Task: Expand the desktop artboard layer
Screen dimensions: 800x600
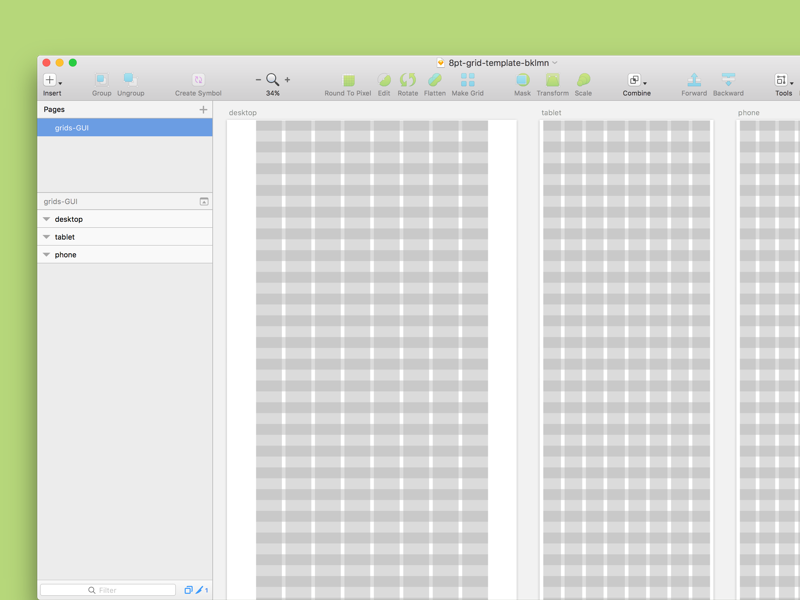Action: coord(46,219)
